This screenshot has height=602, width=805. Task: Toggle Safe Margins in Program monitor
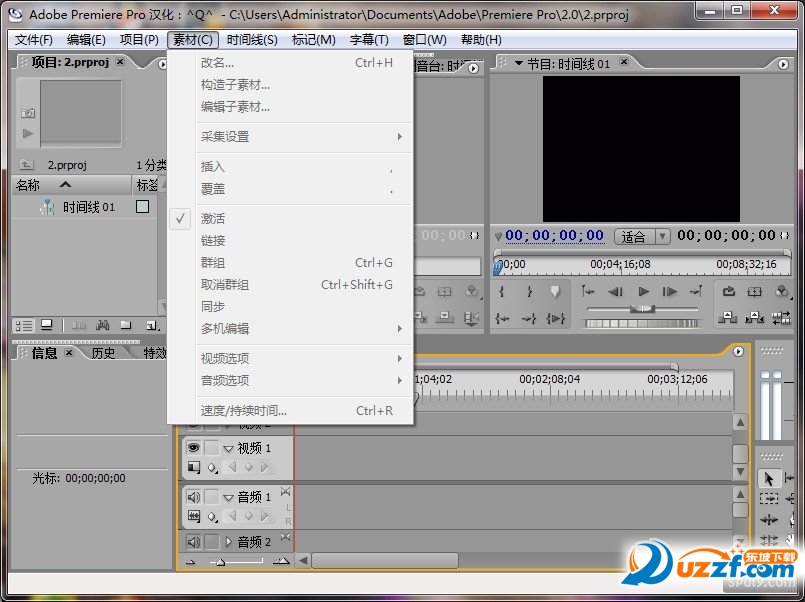pos(755,292)
